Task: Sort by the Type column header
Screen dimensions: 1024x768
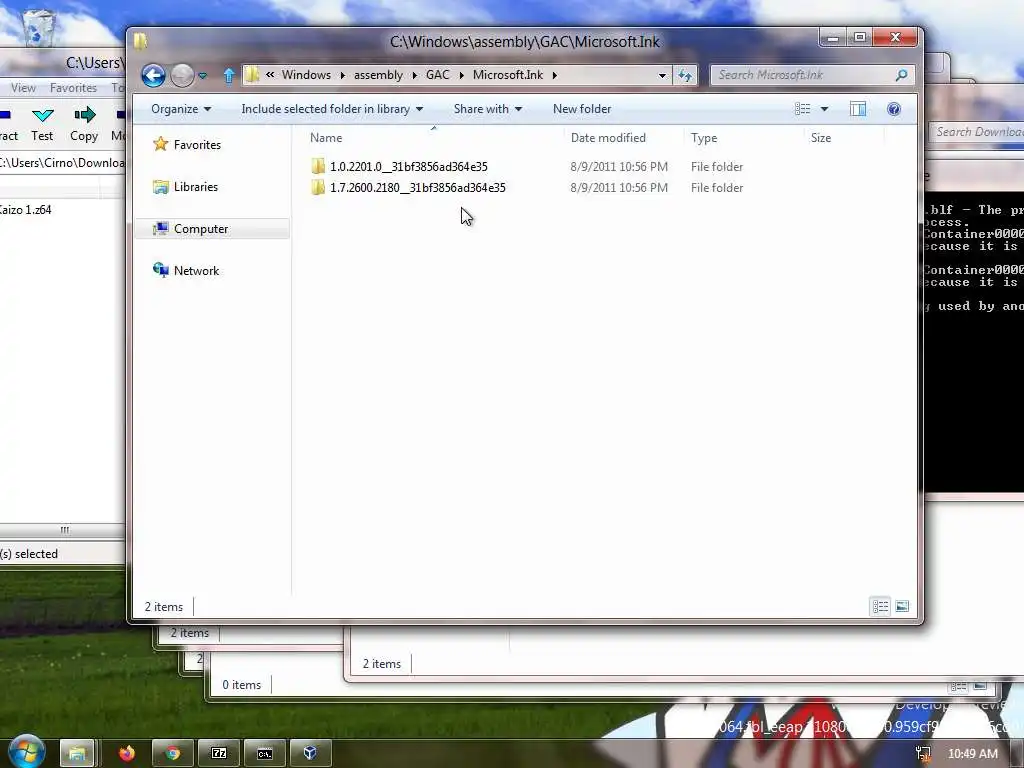Action: pos(744,138)
